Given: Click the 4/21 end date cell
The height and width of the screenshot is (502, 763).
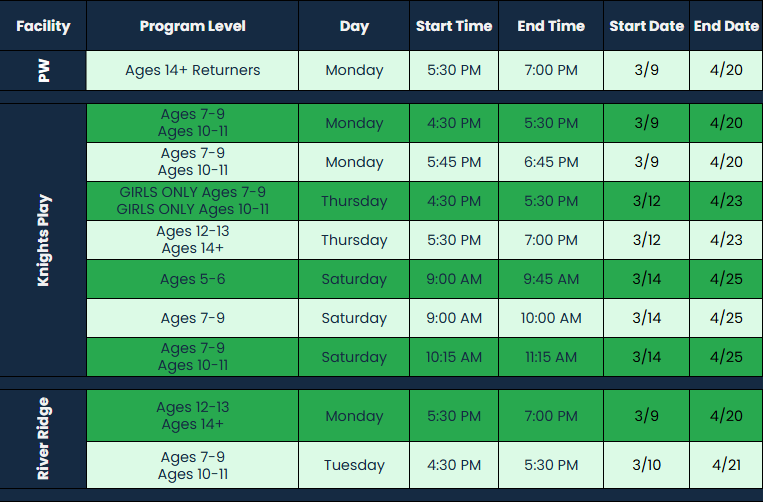Looking at the screenshot, I should [726, 465].
